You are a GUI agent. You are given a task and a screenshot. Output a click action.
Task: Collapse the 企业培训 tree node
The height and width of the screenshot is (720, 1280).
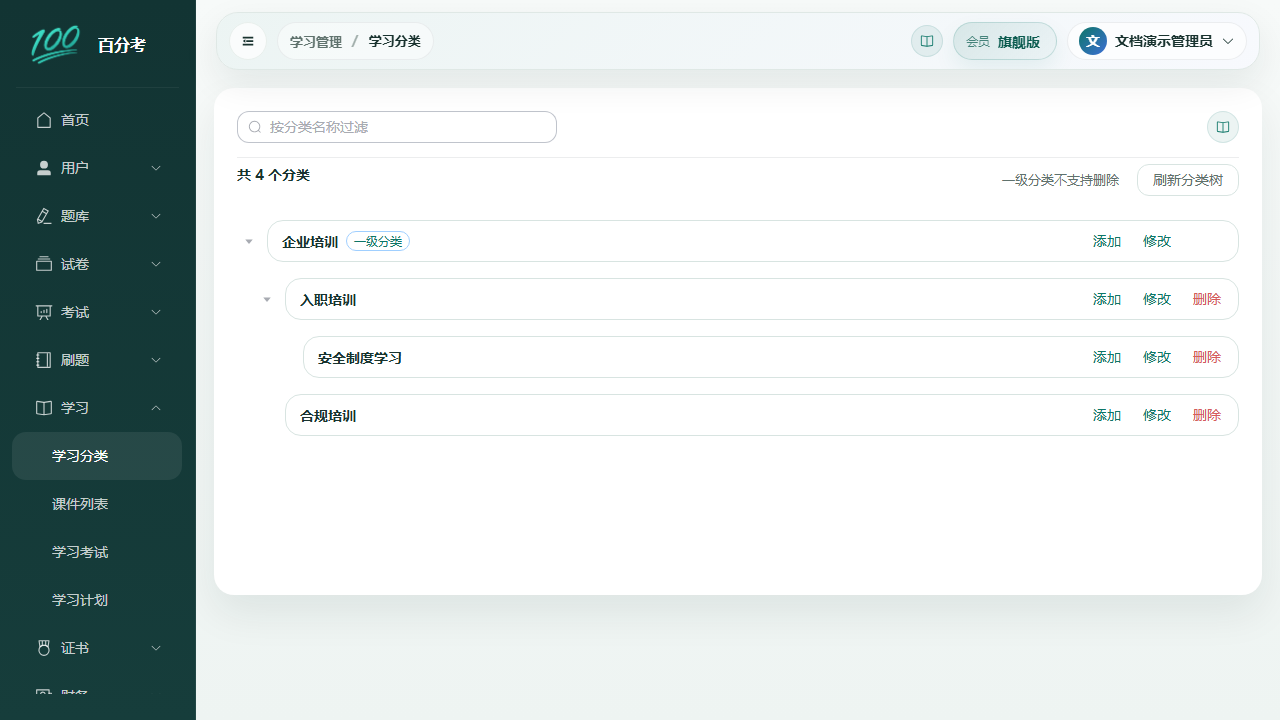249,241
